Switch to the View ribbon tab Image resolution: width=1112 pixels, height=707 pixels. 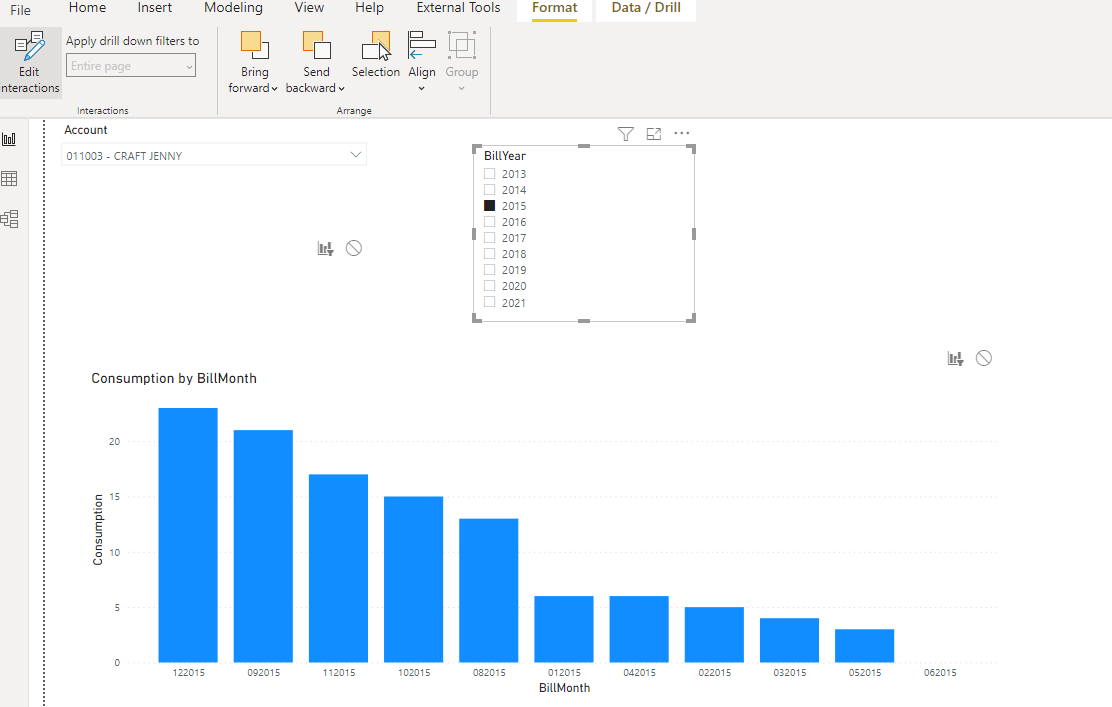309,8
